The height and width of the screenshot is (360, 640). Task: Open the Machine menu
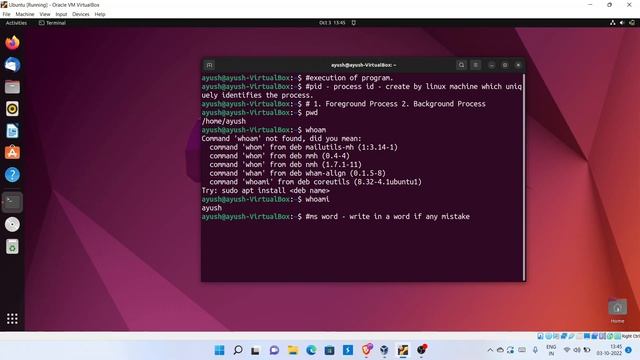click(x=25, y=14)
